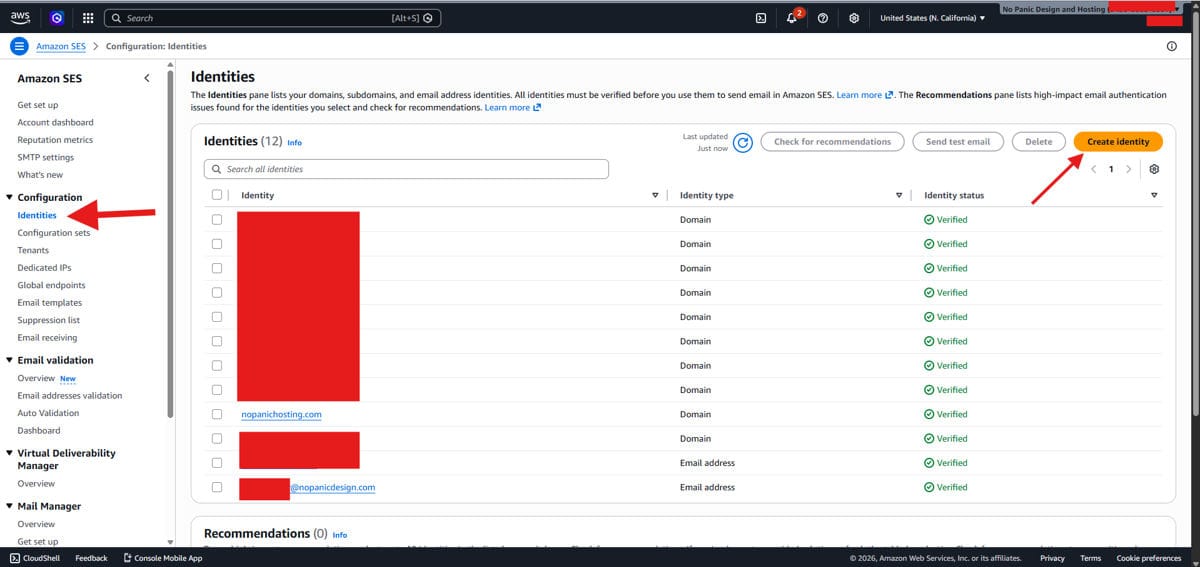Screen dimensions: 1200x567
Task: Launch CloudShell from top bar icon
Action: tap(761, 18)
